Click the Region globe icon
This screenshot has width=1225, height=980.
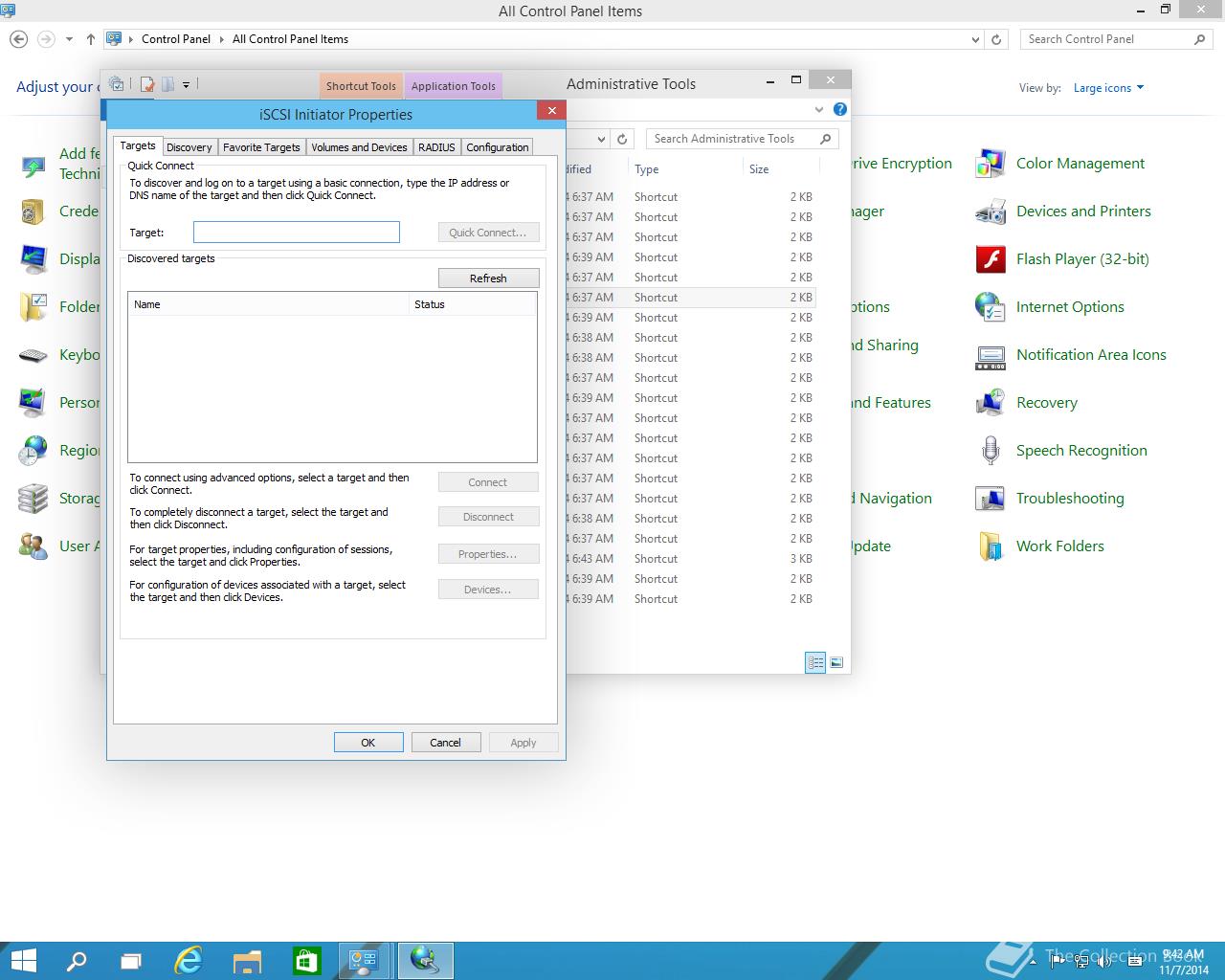click(x=33, y=451)
